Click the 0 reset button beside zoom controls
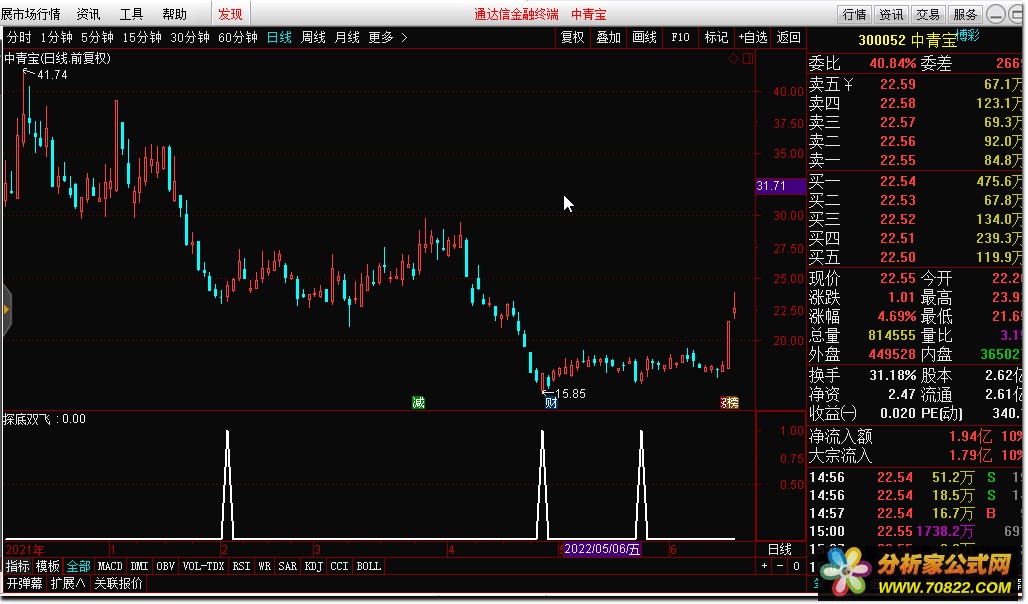 (x=796, y=566)
